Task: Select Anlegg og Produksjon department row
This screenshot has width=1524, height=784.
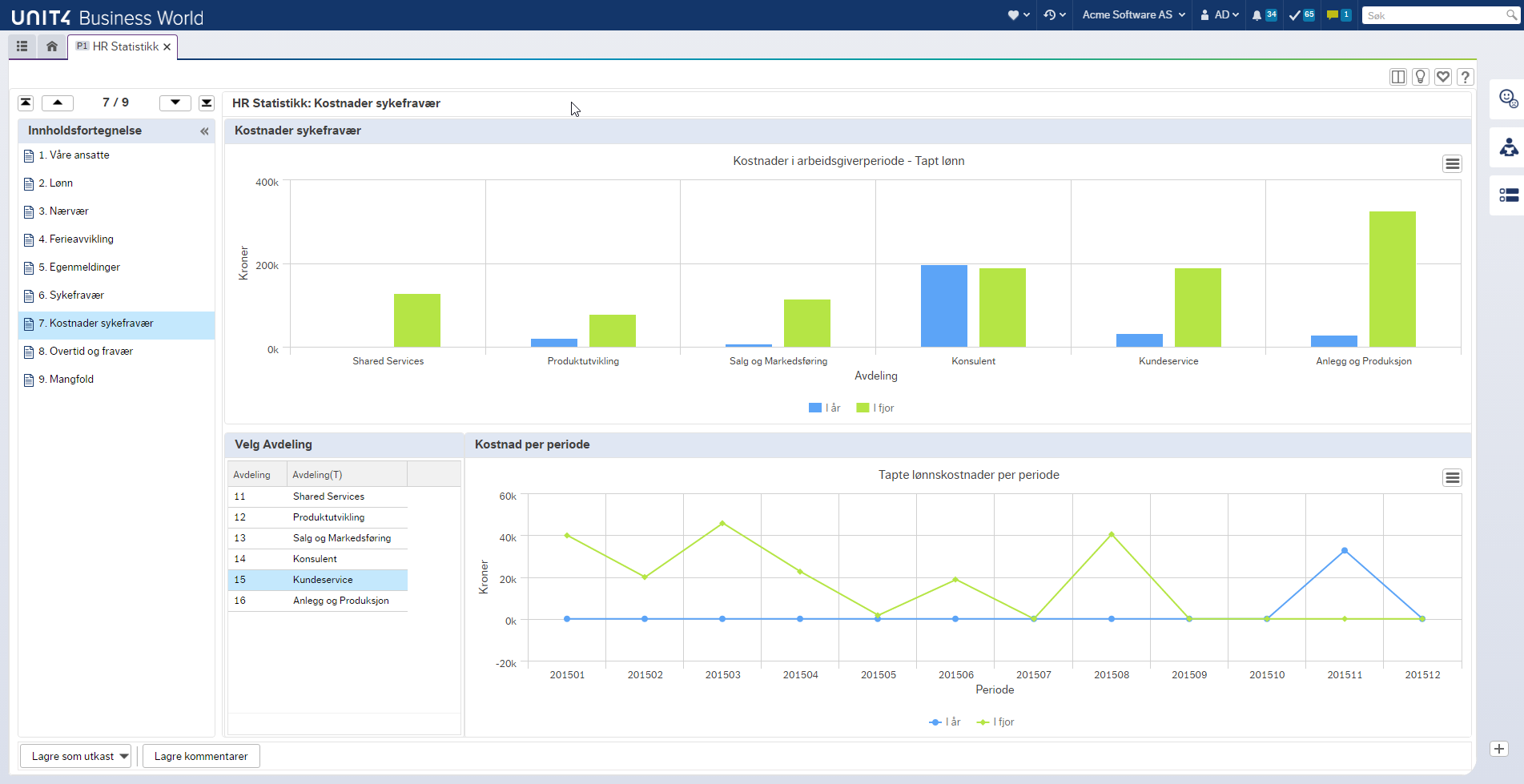Action: tap(318, 601)
